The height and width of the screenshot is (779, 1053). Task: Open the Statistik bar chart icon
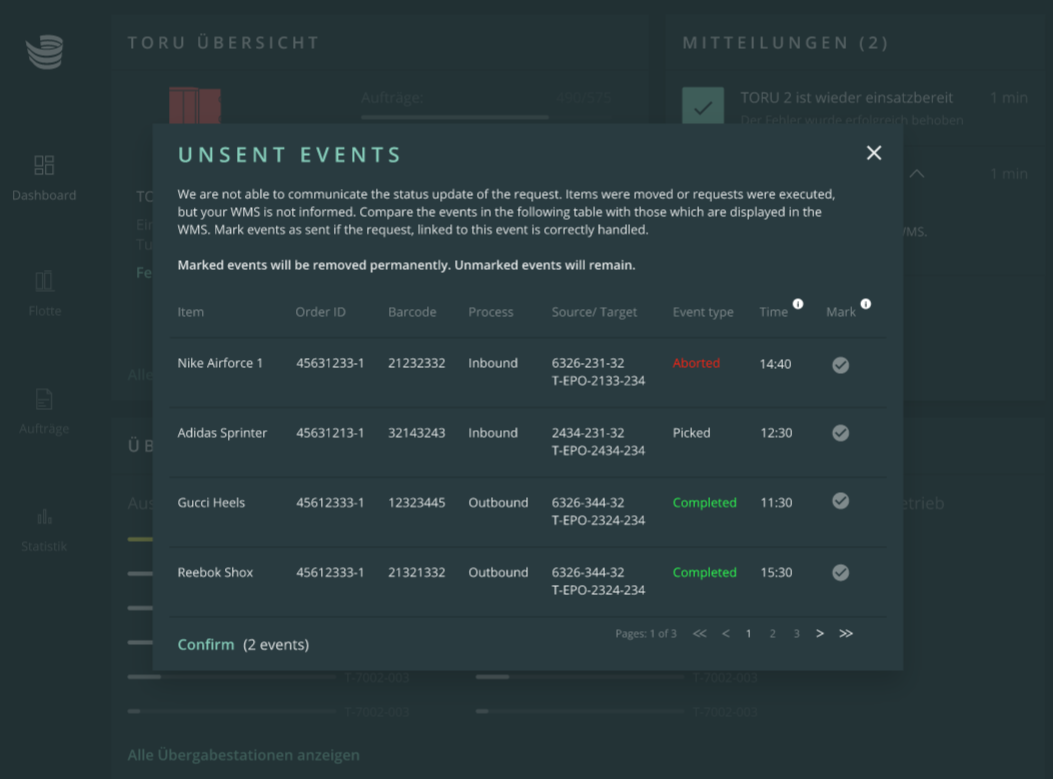[x=44, y=516]
